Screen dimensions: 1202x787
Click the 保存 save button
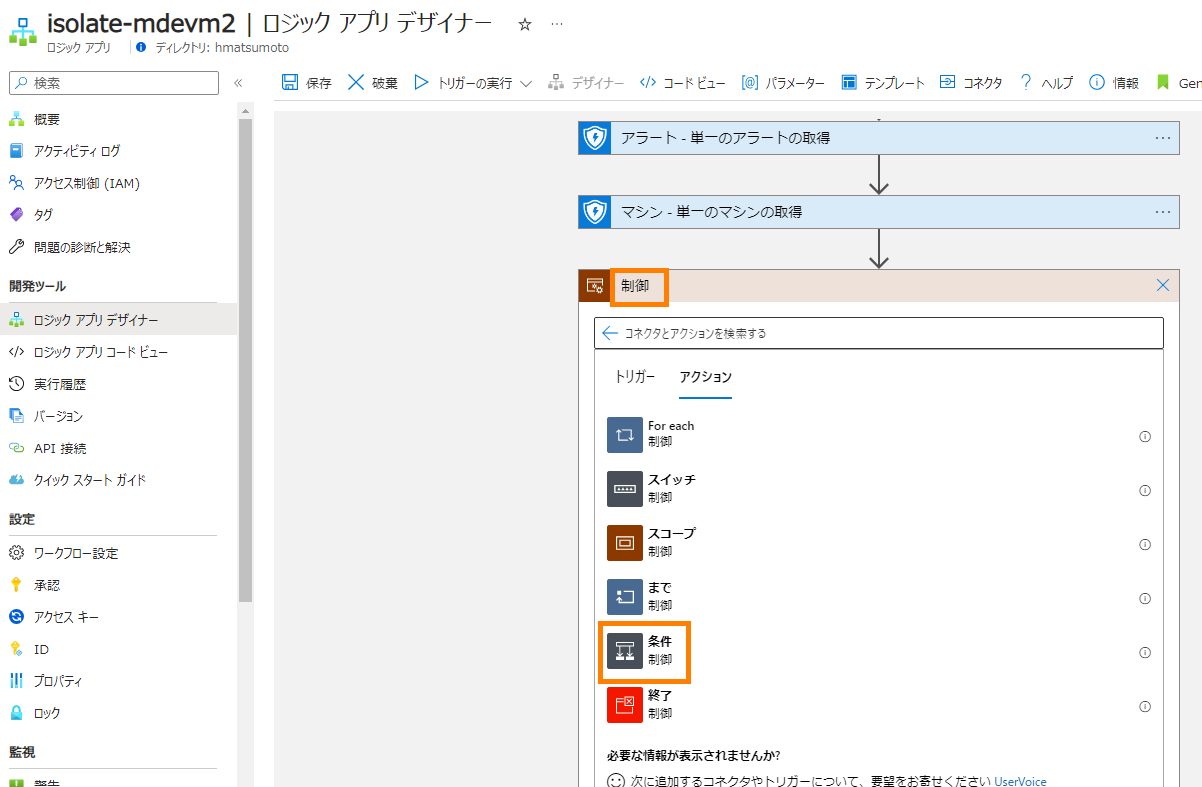pos(307,83)
